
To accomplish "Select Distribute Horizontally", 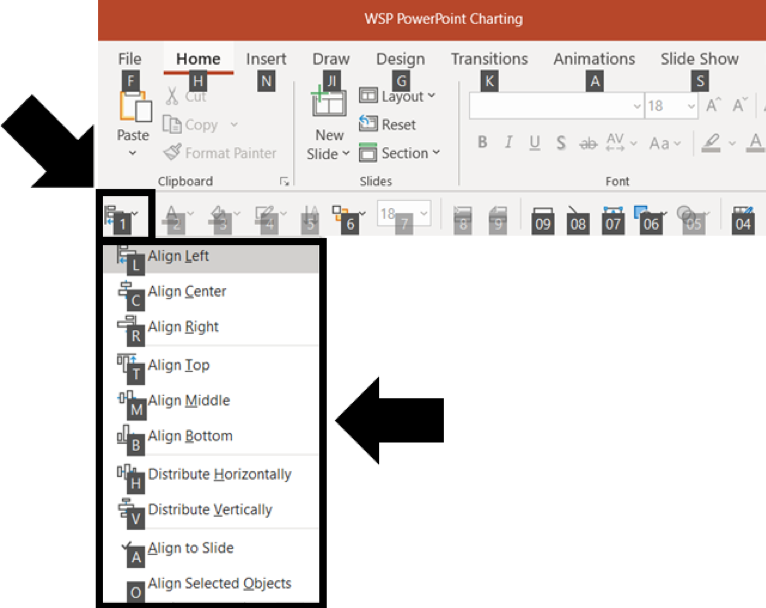I will tap(211, 474).
